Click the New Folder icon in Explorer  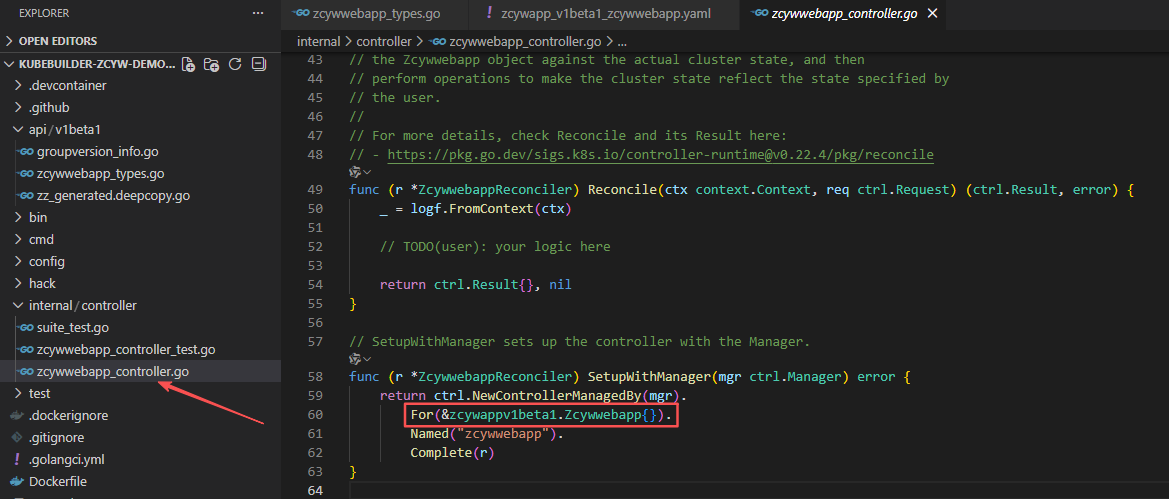pyautogui.click(x=211, y=64)
